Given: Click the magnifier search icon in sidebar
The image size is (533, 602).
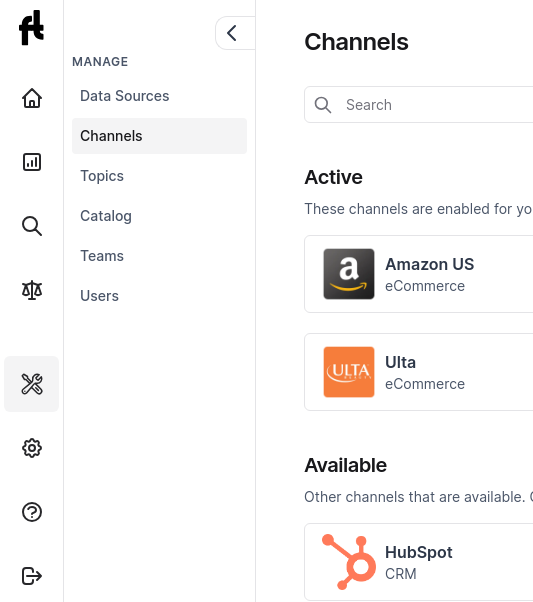Looking at the screenshot, I should (32, 226).
